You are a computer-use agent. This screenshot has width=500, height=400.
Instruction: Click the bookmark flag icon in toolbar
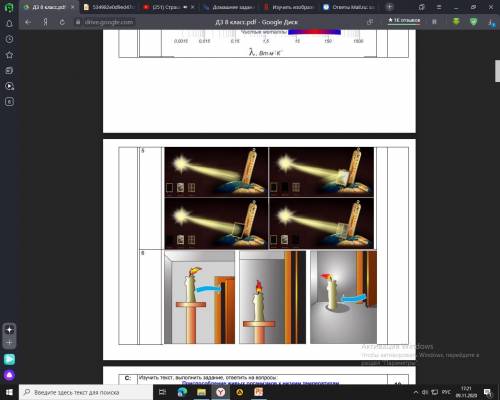[434, 22]
